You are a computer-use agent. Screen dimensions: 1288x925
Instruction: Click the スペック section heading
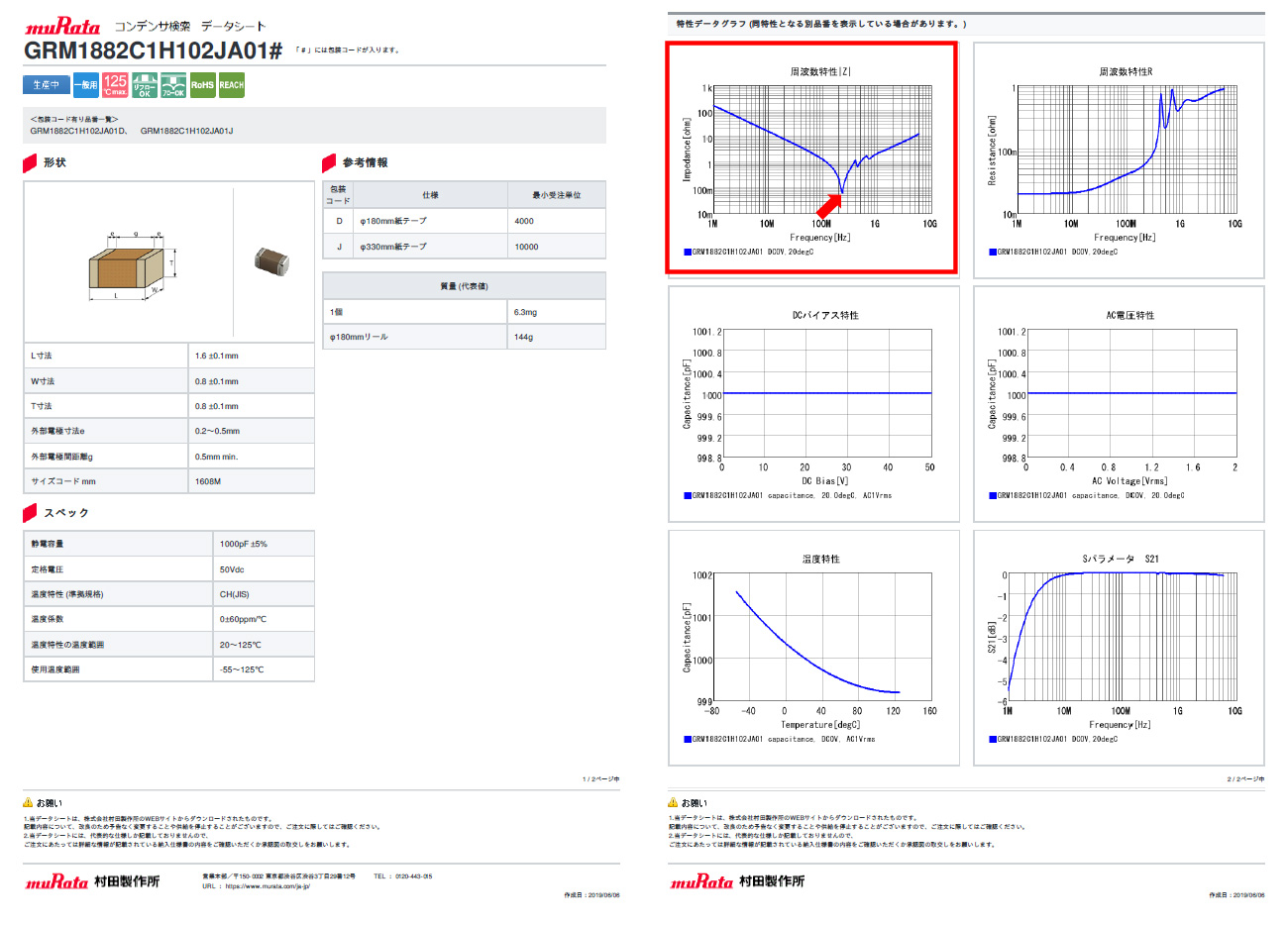[x=65, y=513]
